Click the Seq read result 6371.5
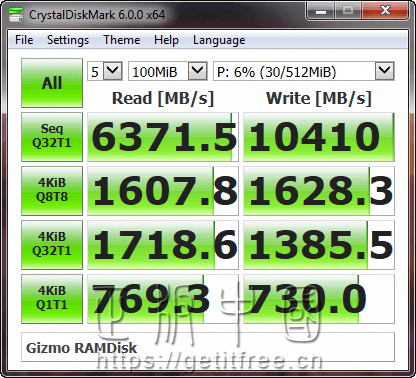The height and width of the screenshot is (378, 416). 163,137
